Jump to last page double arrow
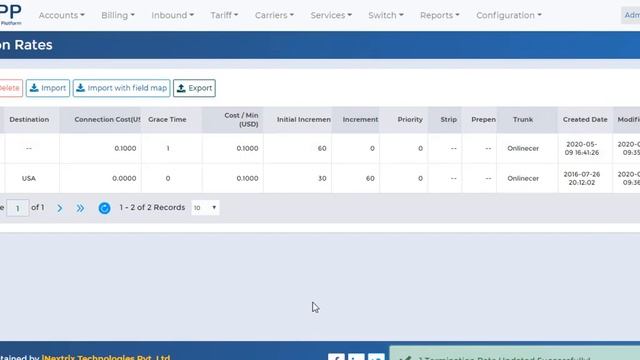Screen dimensions: 640x360 point(80,208)
